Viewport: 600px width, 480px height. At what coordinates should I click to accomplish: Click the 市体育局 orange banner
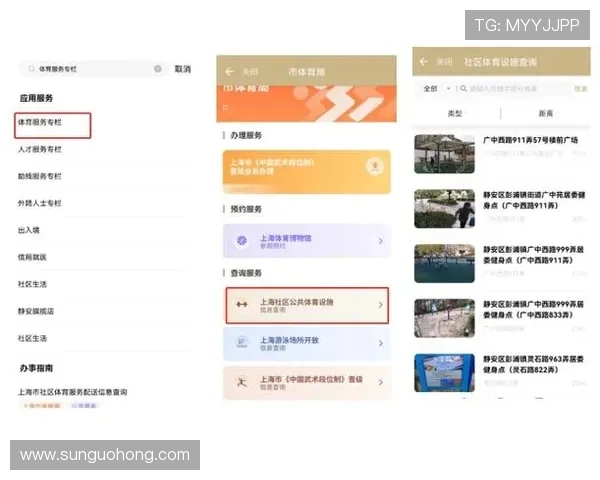coord(307,103)
